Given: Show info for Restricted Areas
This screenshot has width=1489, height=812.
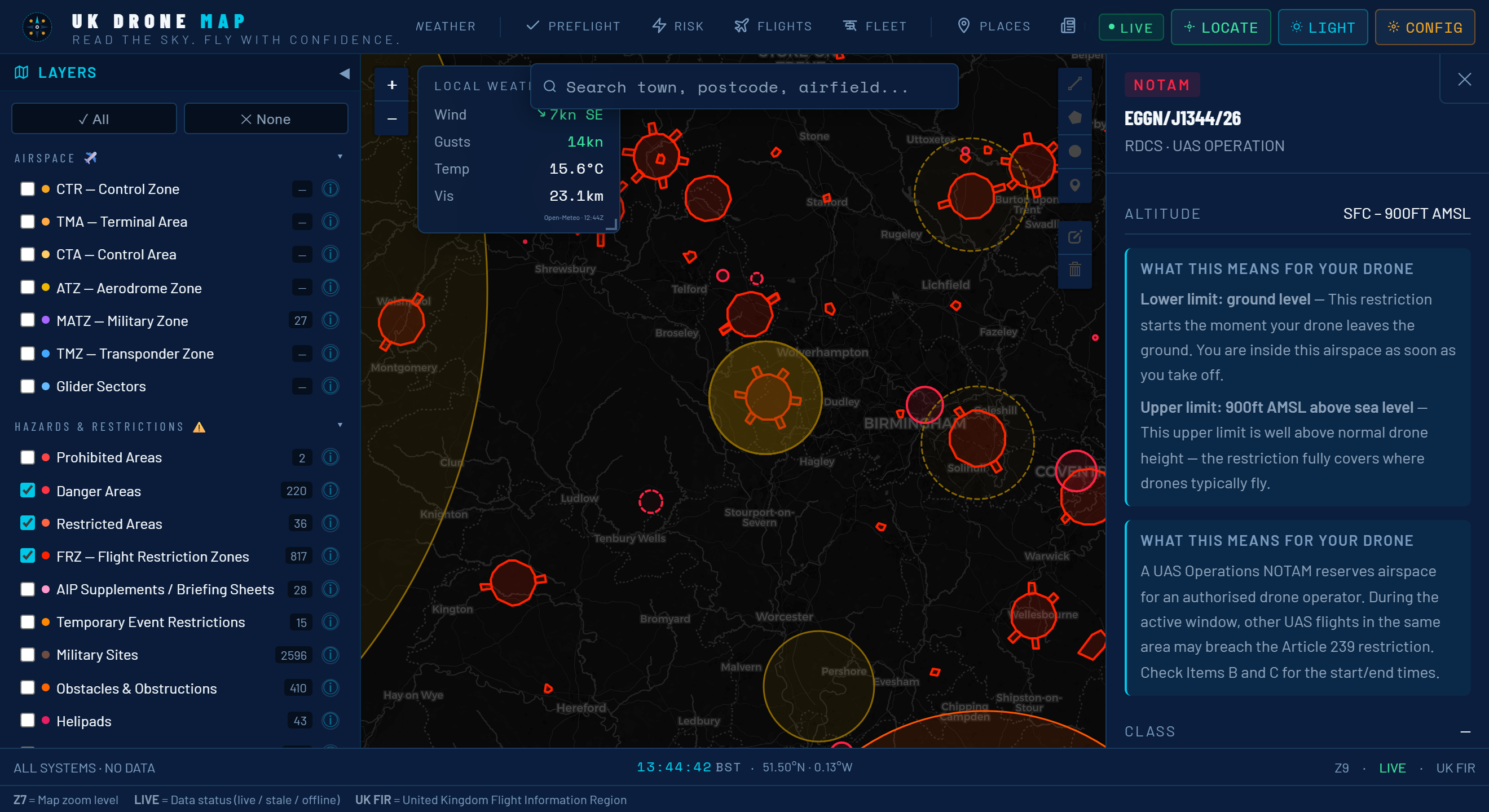Looking at the screenshot, I should point(330,524).
